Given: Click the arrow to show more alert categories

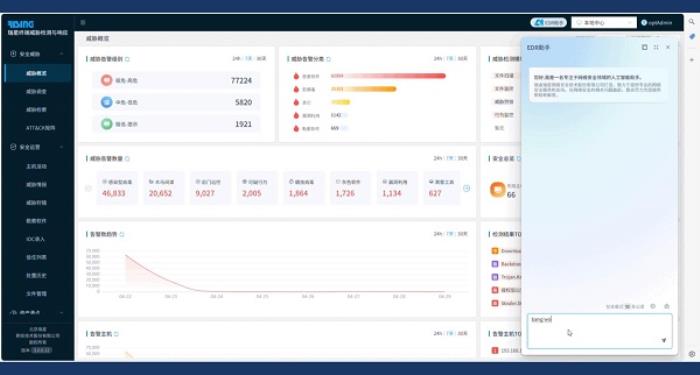Looking at the screenshot, I should (x=467, y=188).
